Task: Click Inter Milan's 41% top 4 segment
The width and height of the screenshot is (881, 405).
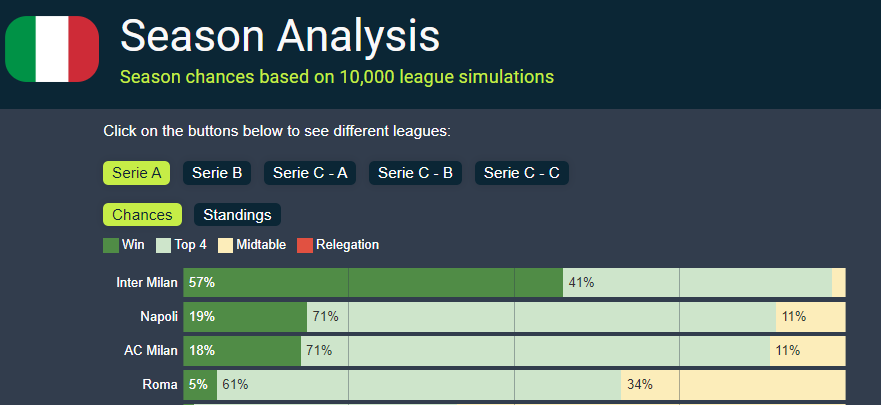Action: coord(697,283)
